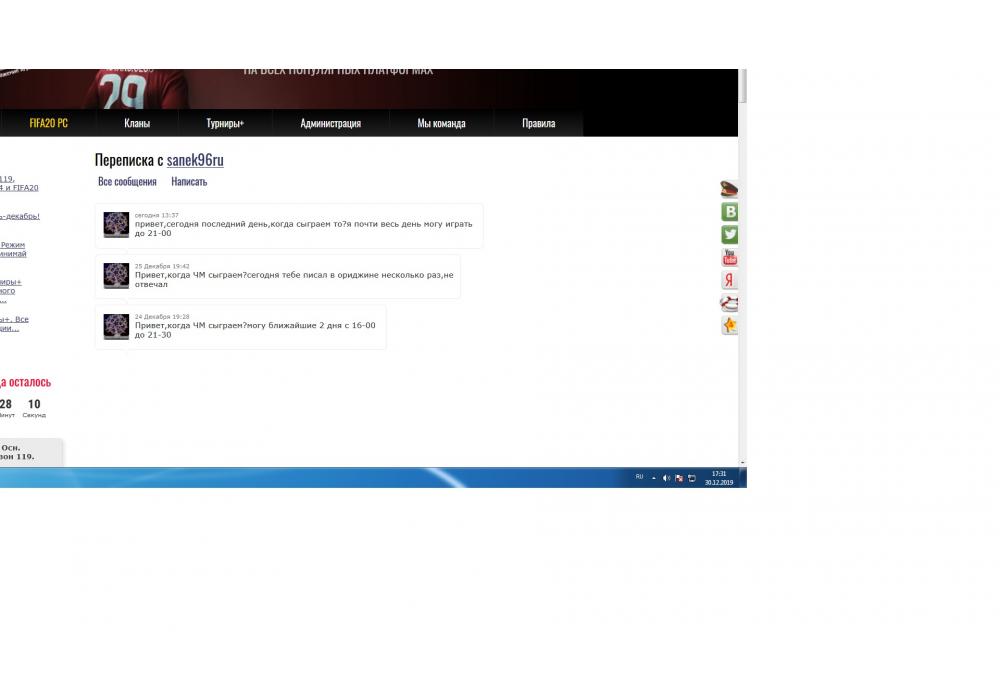Click the Action Center flag tray icon

(679, 478)
